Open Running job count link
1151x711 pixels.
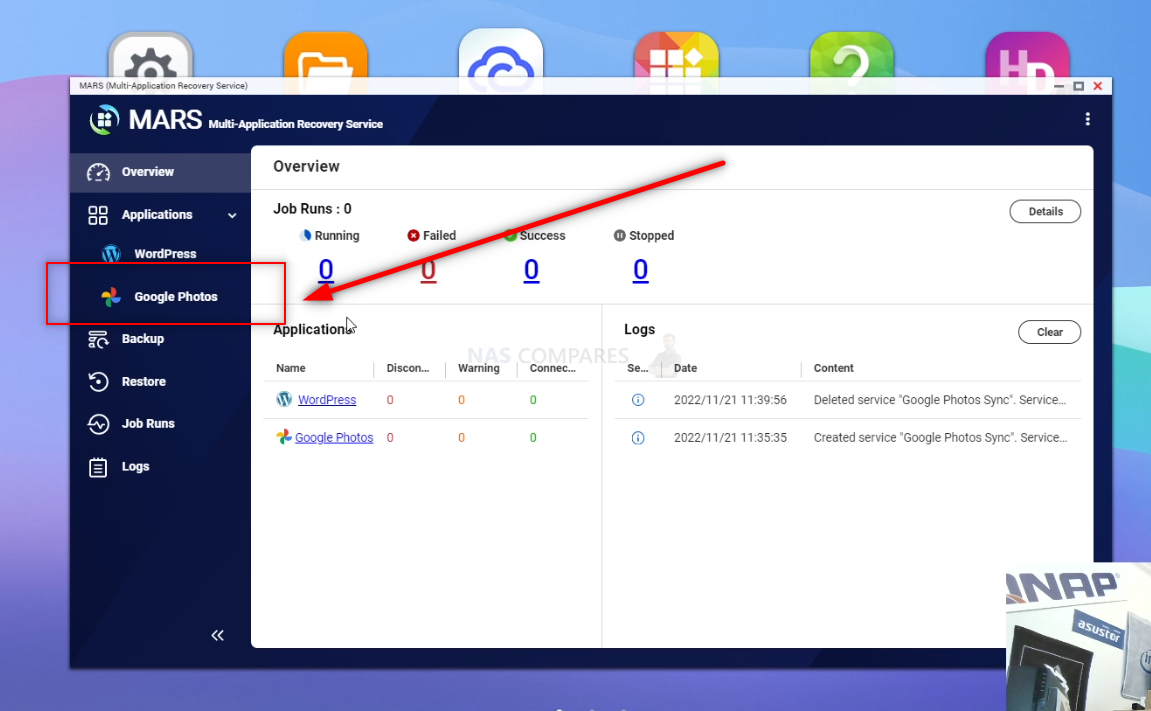326,270
